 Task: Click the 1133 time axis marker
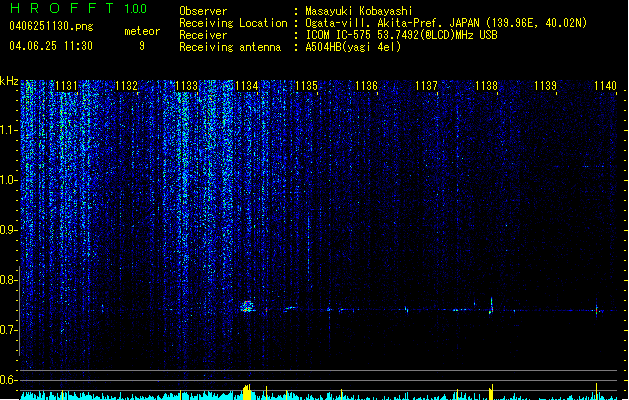click(187, 86)
